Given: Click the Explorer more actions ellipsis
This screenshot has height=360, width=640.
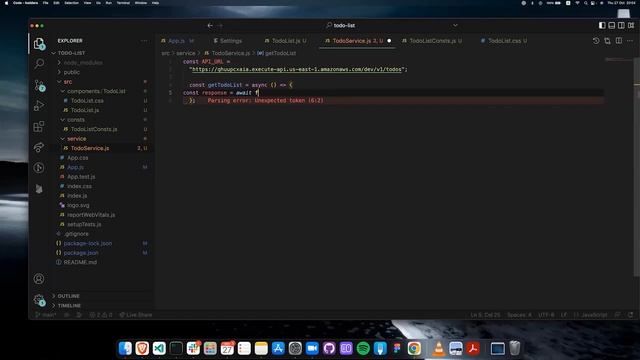Looking at the screenshot, I should point(144,41).
